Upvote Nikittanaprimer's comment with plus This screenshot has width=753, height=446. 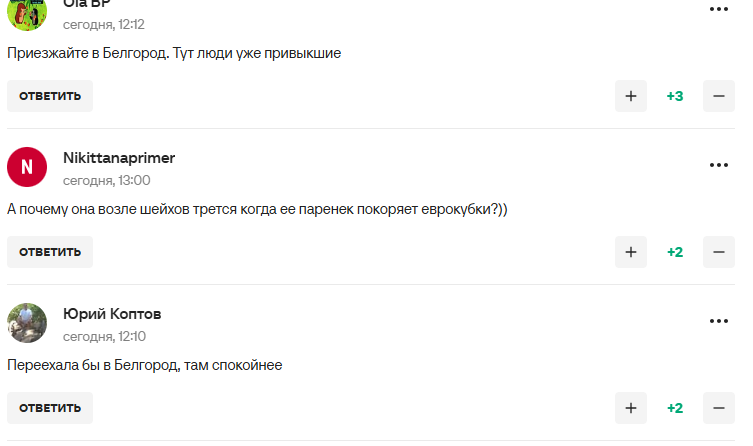(630, 252)
